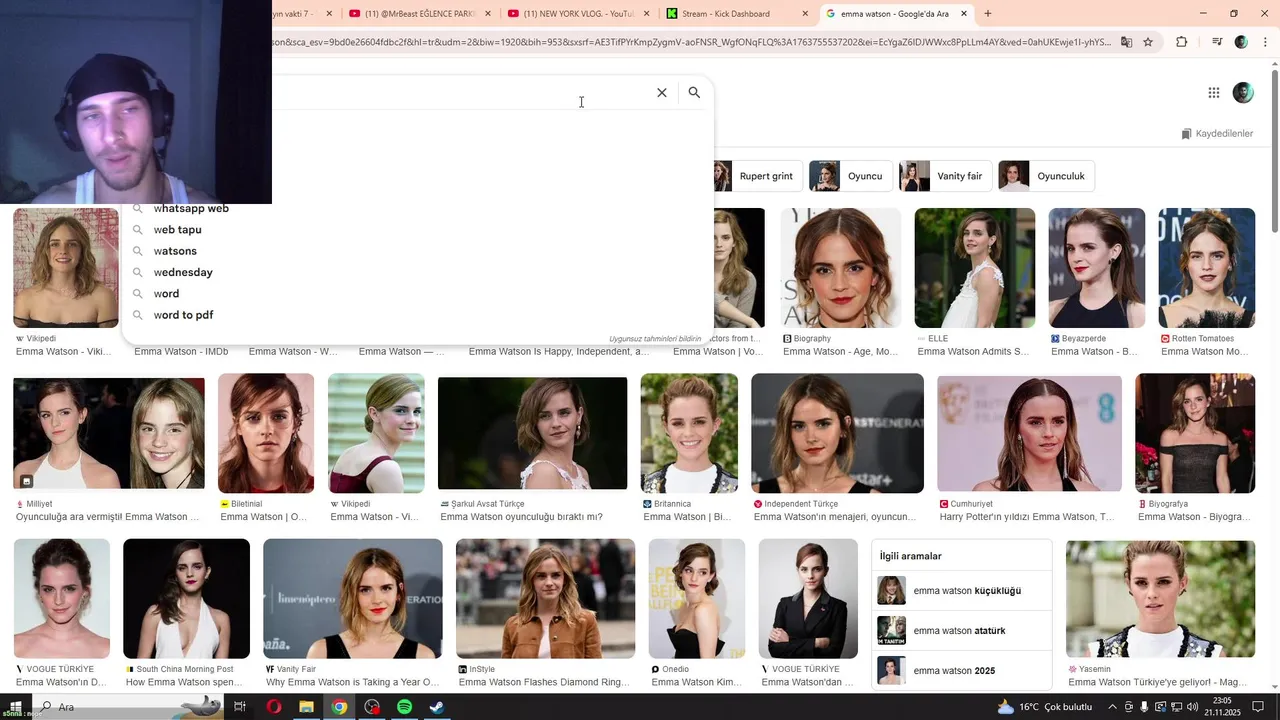The height and width of the screenshot is (720, 1280).
Task: Open the Chrome three-dot menu
Action: click(1263, 42)
